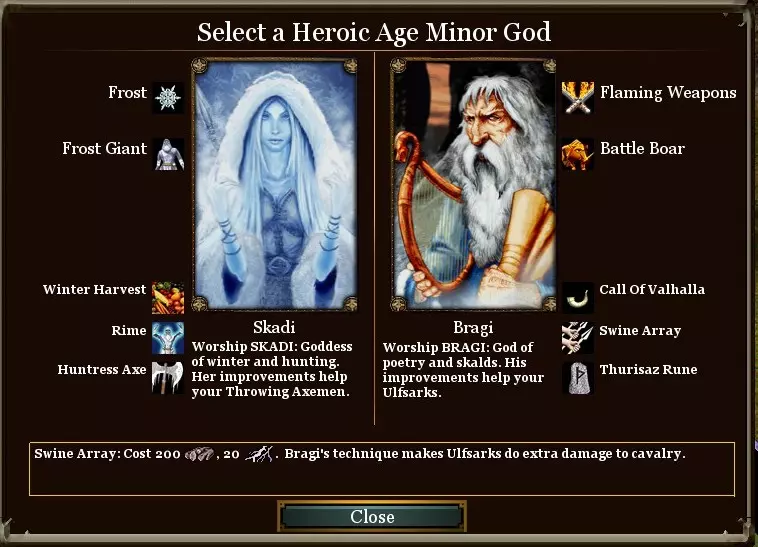Screen dimensions: 758x547
Task: Choose Skadi by clicking her portrait
Action: 274,185
